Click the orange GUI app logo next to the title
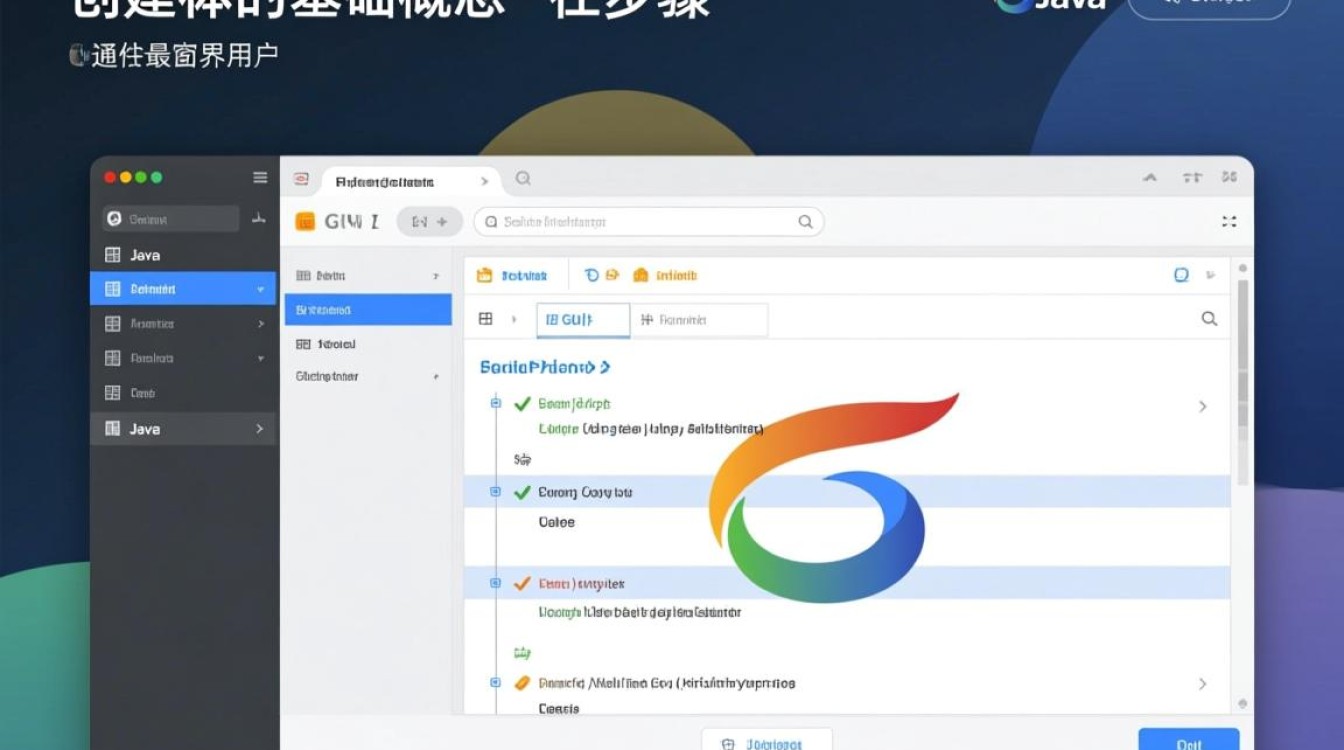Image resolution: width=1344 pixels, height=750 pixels. click(305, 221)
